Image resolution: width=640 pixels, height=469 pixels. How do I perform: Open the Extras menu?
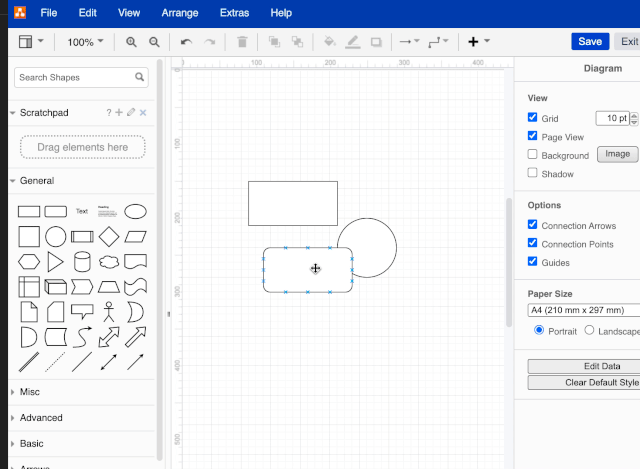[x=234, y=13]
